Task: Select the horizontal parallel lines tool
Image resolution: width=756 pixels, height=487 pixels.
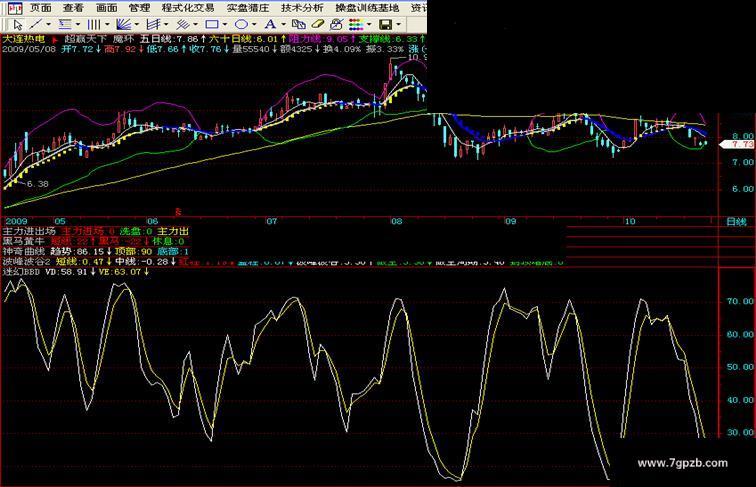Action: coord(65,24)
